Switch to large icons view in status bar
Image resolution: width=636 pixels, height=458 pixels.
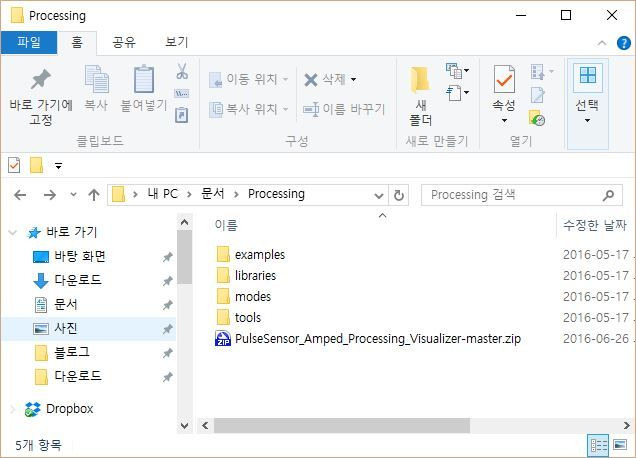[620, 445]
